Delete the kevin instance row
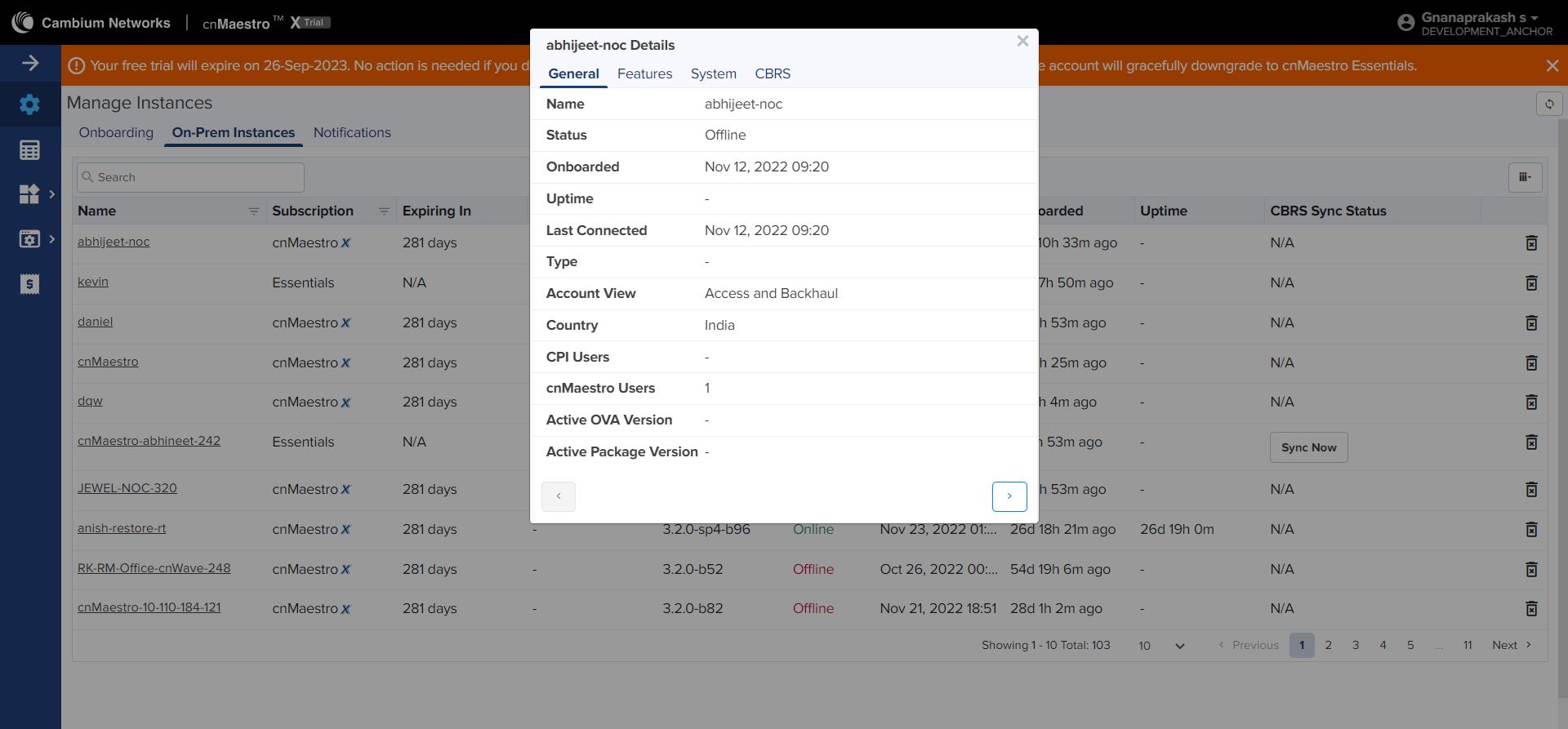 coord(1531,283)
